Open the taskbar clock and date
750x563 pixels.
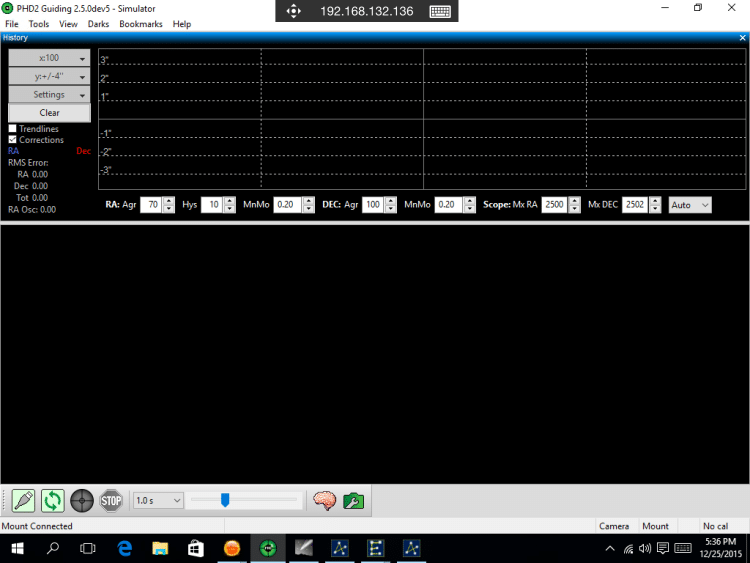coord(720,548)
